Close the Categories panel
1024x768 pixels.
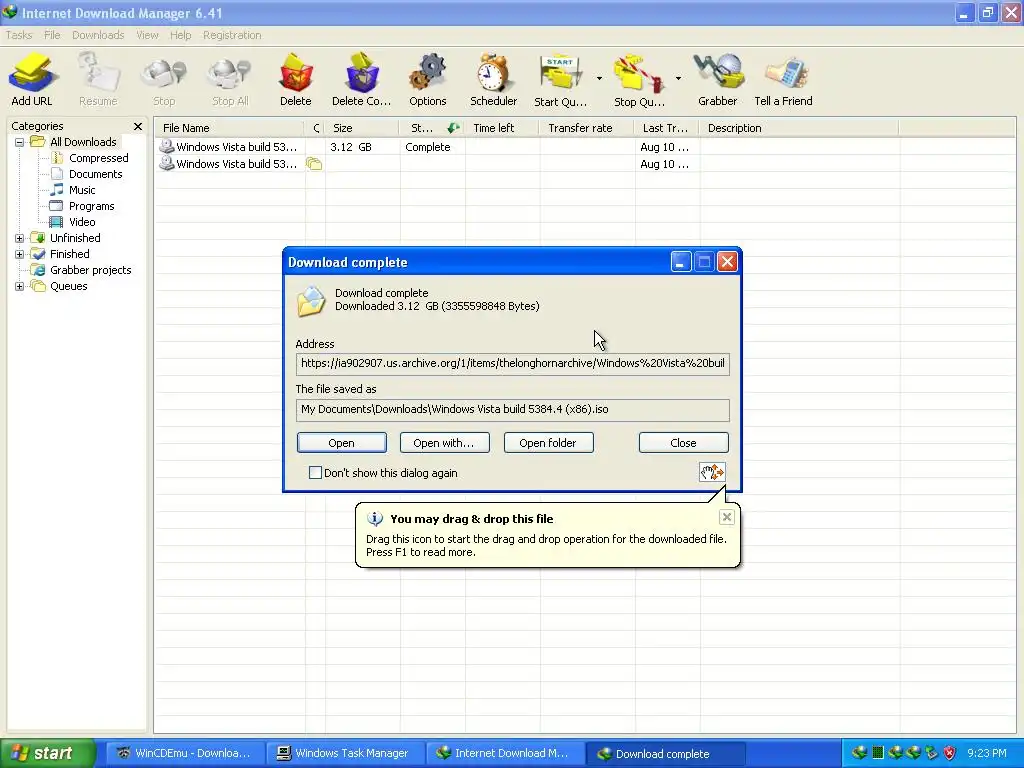[x=138, y=126]
